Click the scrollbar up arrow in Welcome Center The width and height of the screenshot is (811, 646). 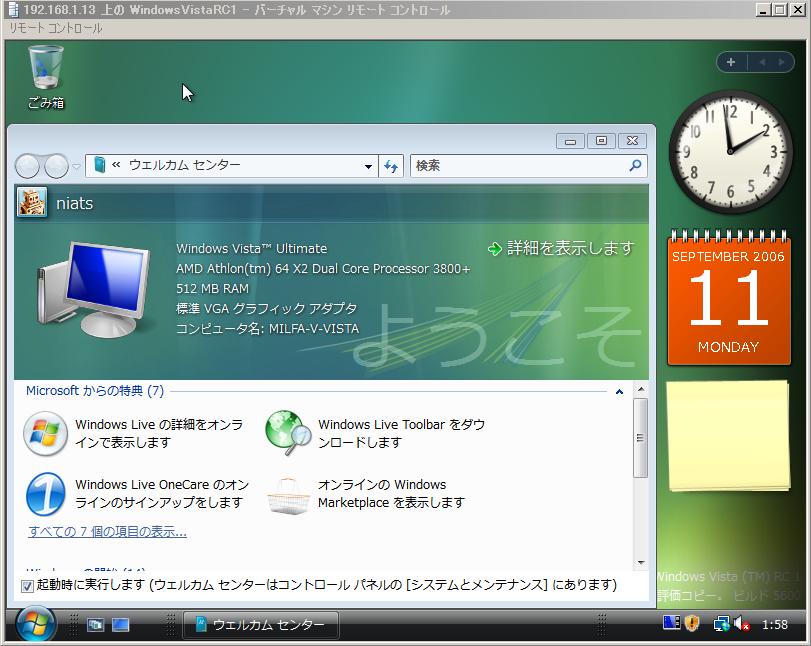[641, 389]
